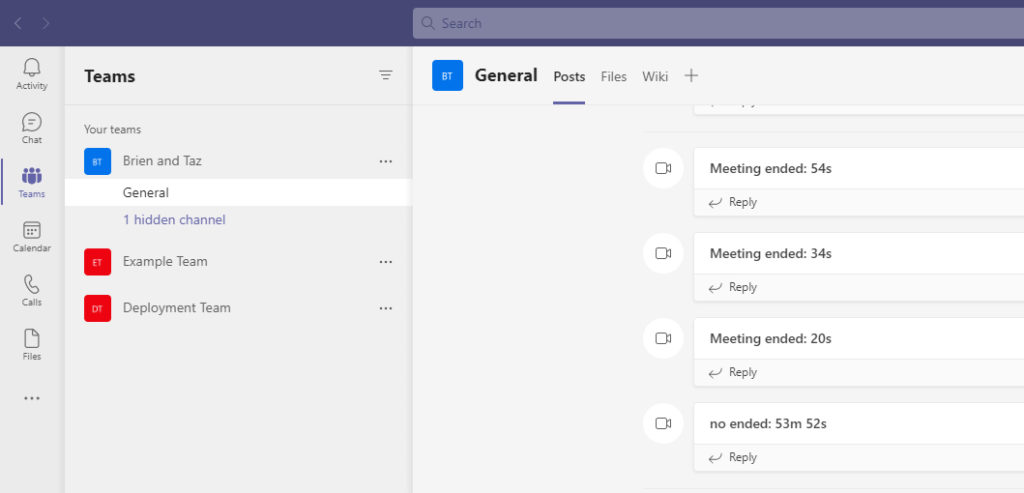
Task: Click in the Search box
Action: pyautogui.click(x=718, y=24)
